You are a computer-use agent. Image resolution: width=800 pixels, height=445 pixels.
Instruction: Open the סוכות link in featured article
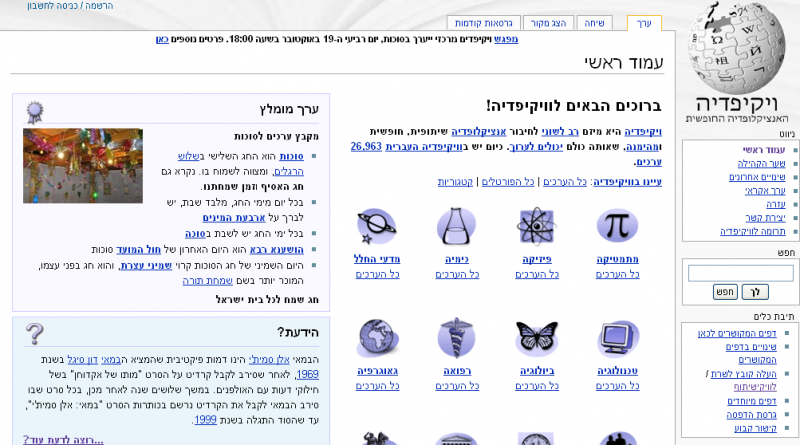click(x=291, y=156)
